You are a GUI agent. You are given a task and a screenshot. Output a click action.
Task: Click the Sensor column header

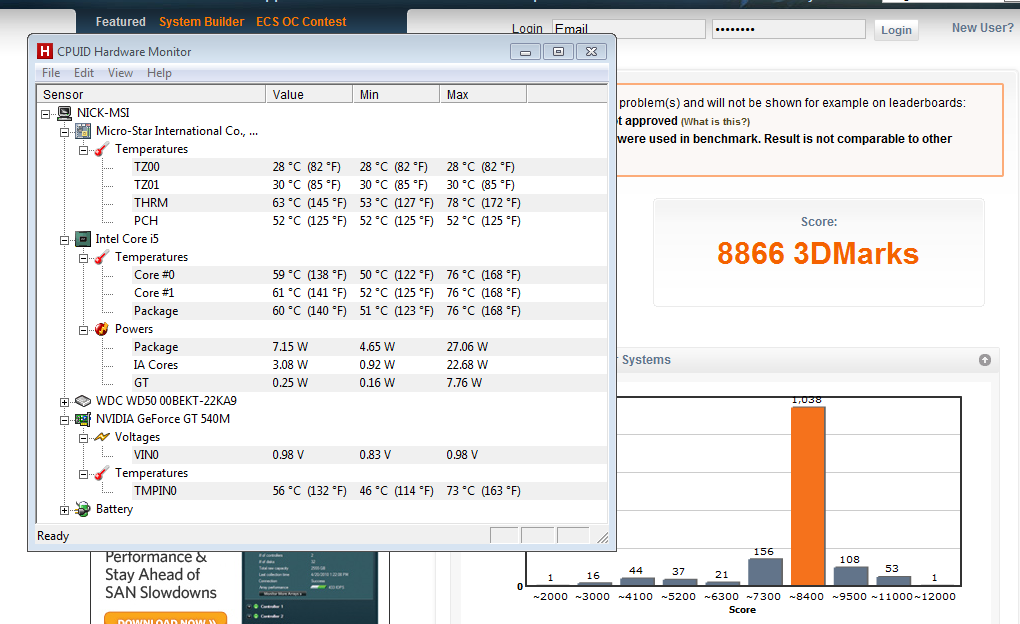[x=151, y=94]
